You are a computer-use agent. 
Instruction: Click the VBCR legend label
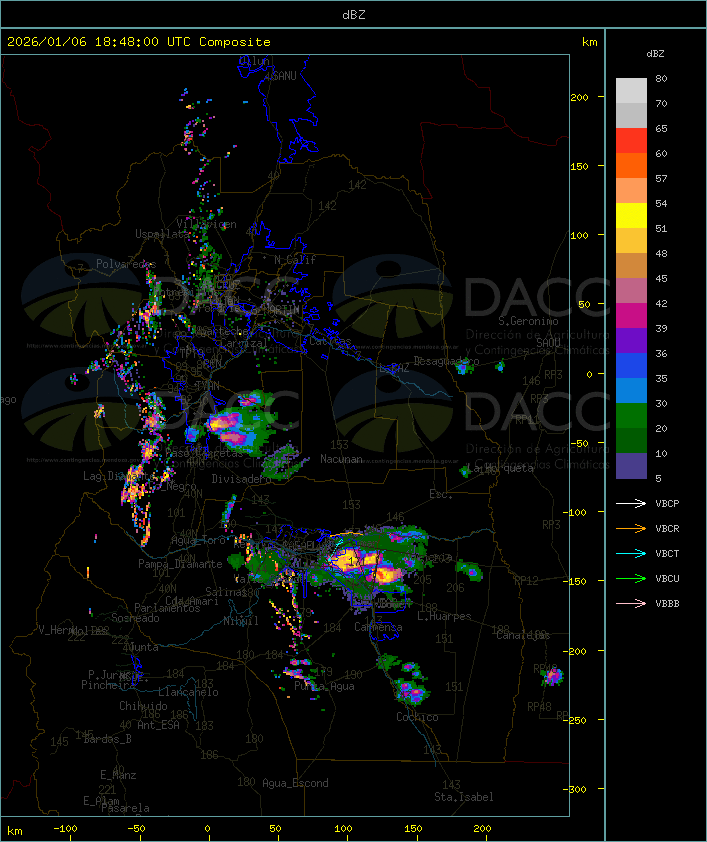click(x=667, y=528)
